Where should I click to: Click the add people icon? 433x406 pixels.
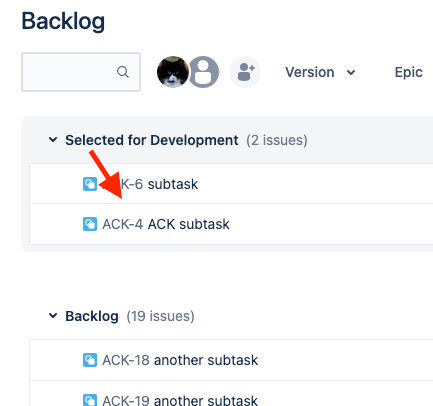pyautogui.click(x=245, y=72)
